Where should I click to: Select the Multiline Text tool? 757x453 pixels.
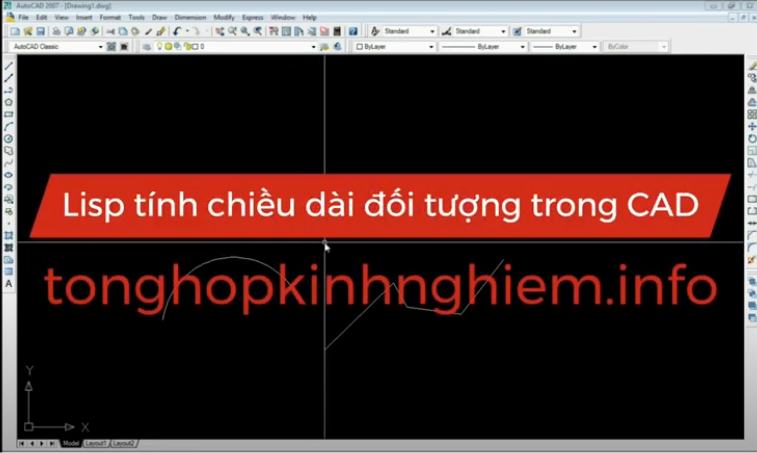tap(9, 284)
